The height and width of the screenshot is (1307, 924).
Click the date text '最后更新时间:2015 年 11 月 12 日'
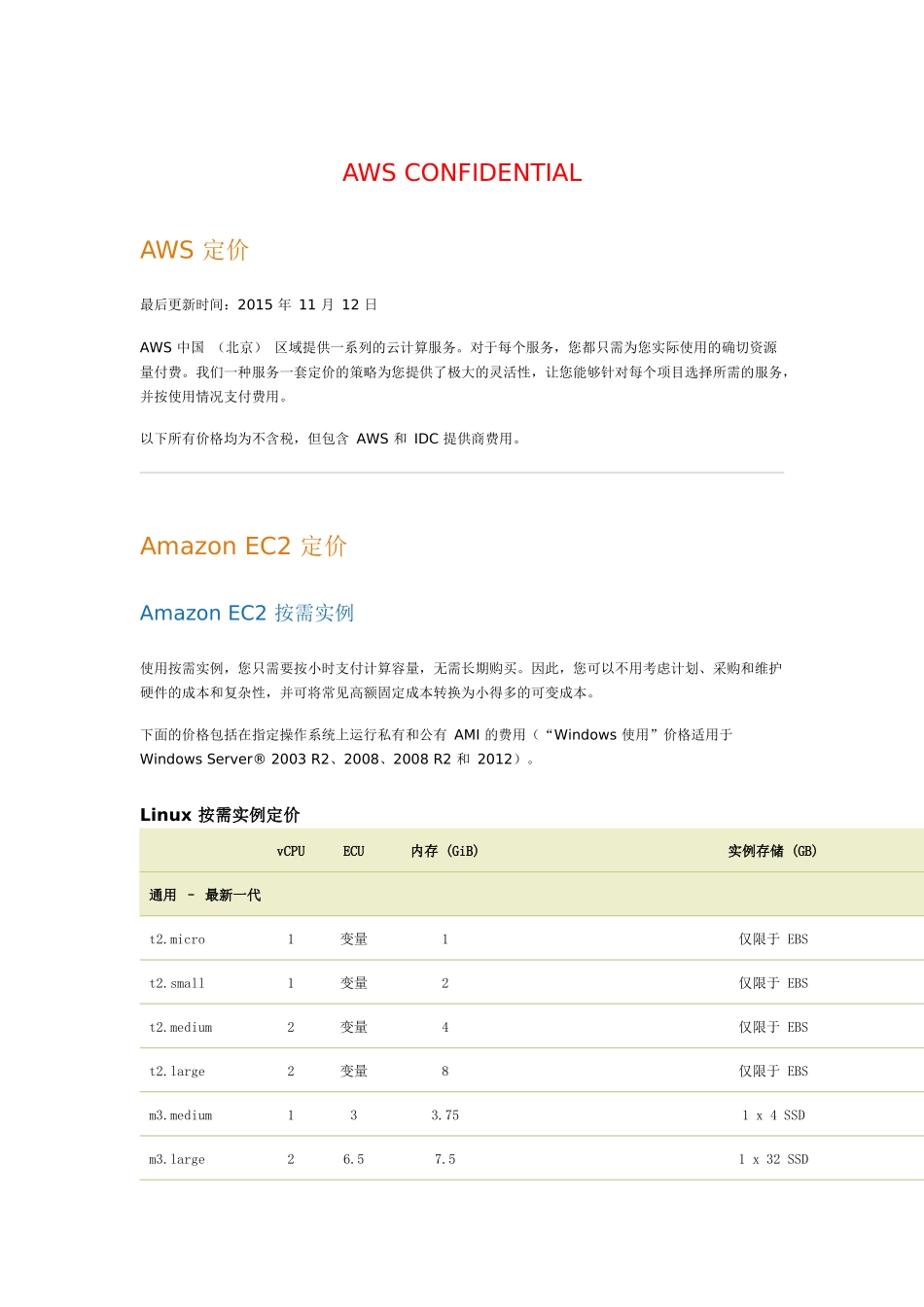tap(259, 304)
